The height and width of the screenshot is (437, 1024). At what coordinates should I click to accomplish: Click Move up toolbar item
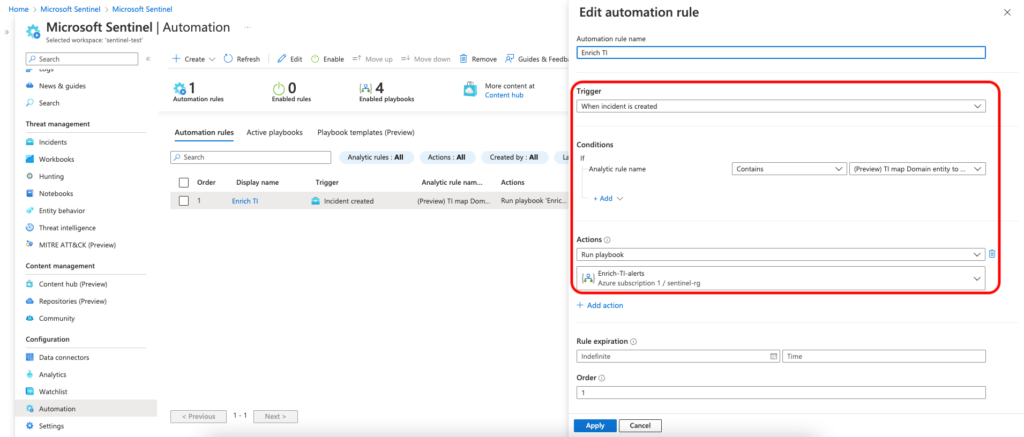pos(372,59)
